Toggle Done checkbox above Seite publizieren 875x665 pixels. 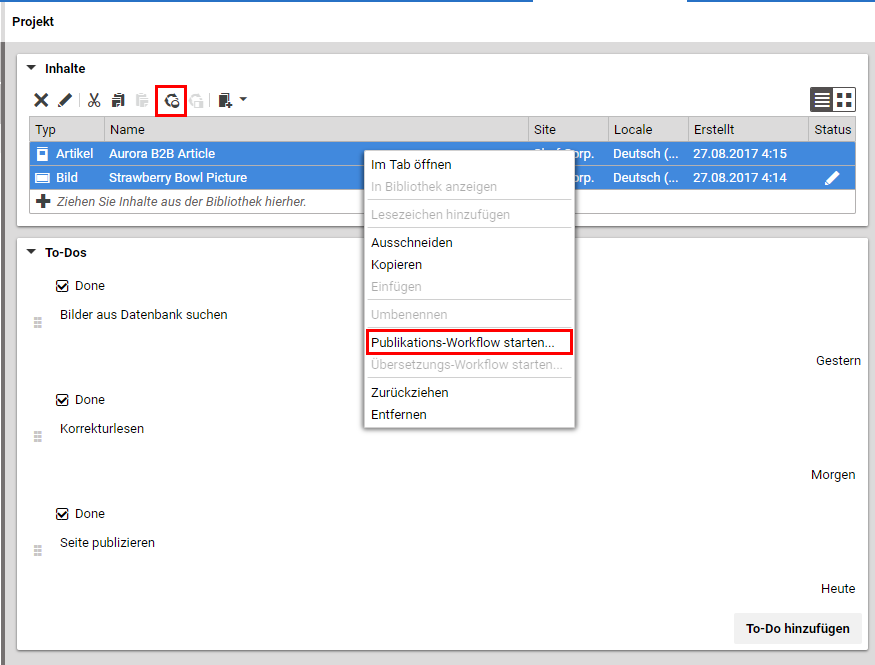[63, 514]
